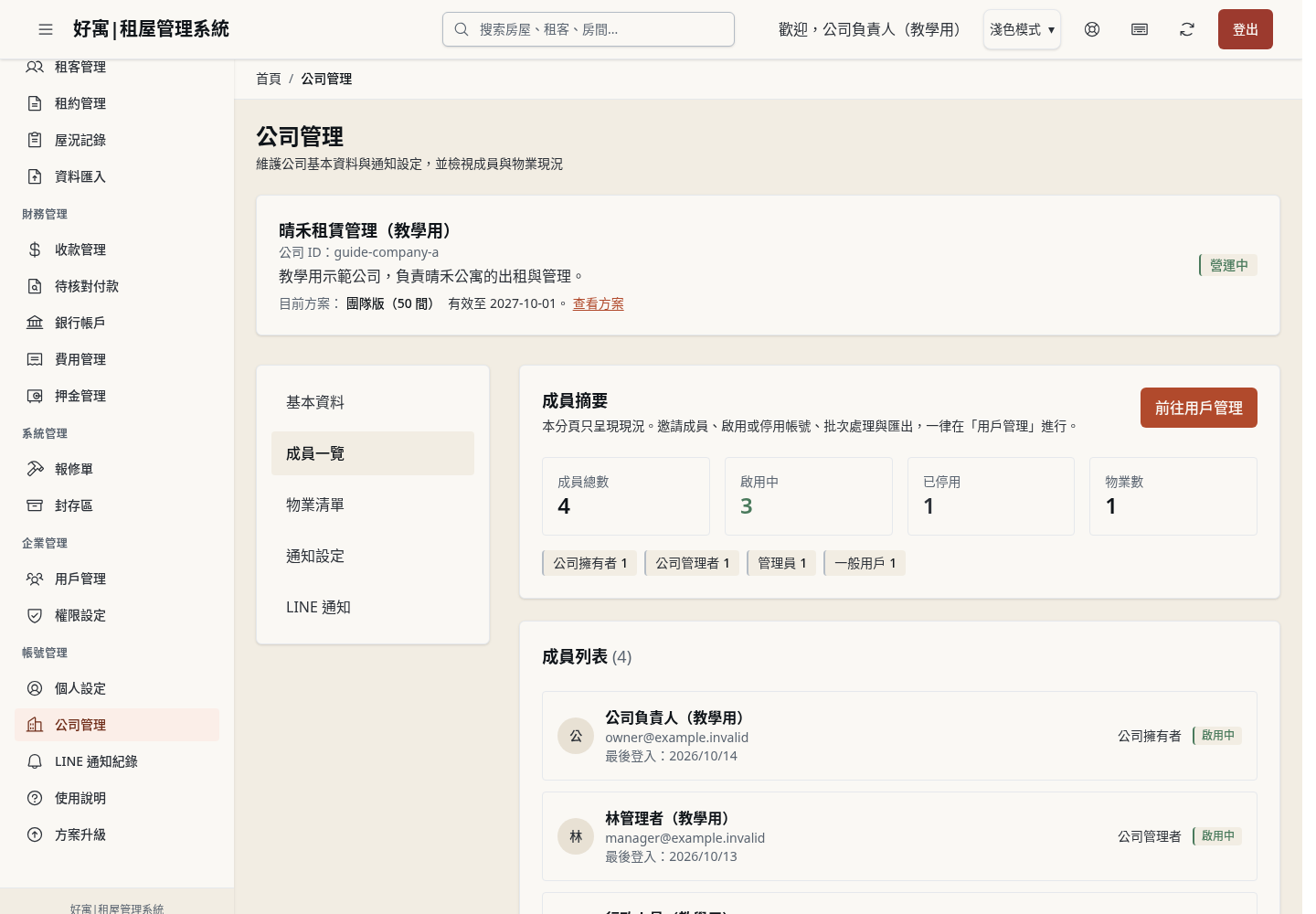Click the 公司管理者 1 role chip
The image size is (1316, 914).
(692, 563)
